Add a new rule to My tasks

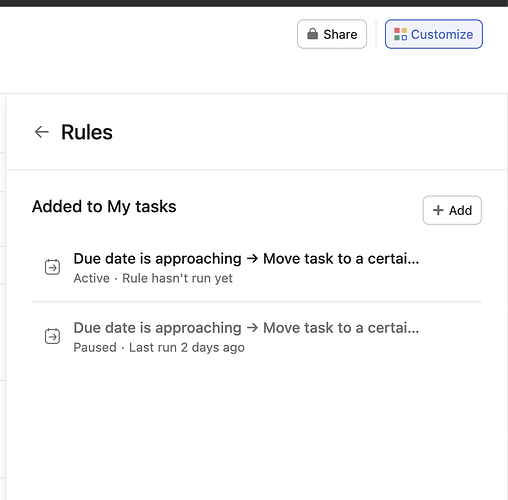pyautogui.click(x=452, y=210)
